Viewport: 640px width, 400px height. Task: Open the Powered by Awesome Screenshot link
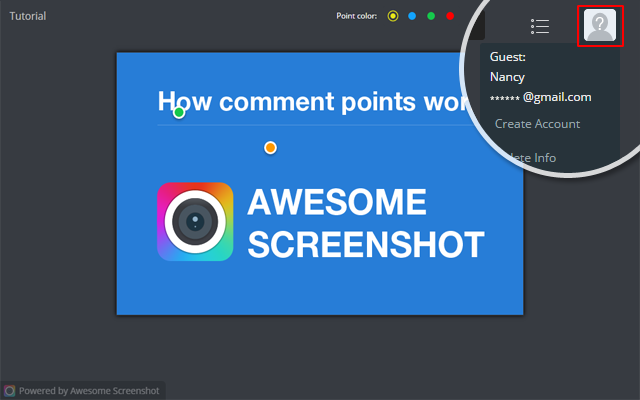pyautogui.click(x=83, y=391)
